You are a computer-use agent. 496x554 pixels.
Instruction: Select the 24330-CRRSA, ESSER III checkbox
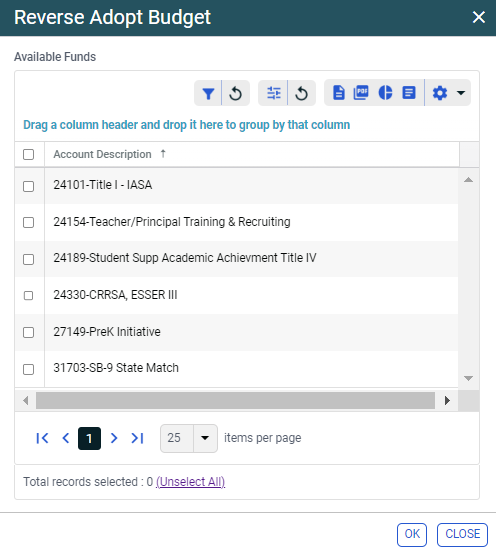click(x=29, y=295)
